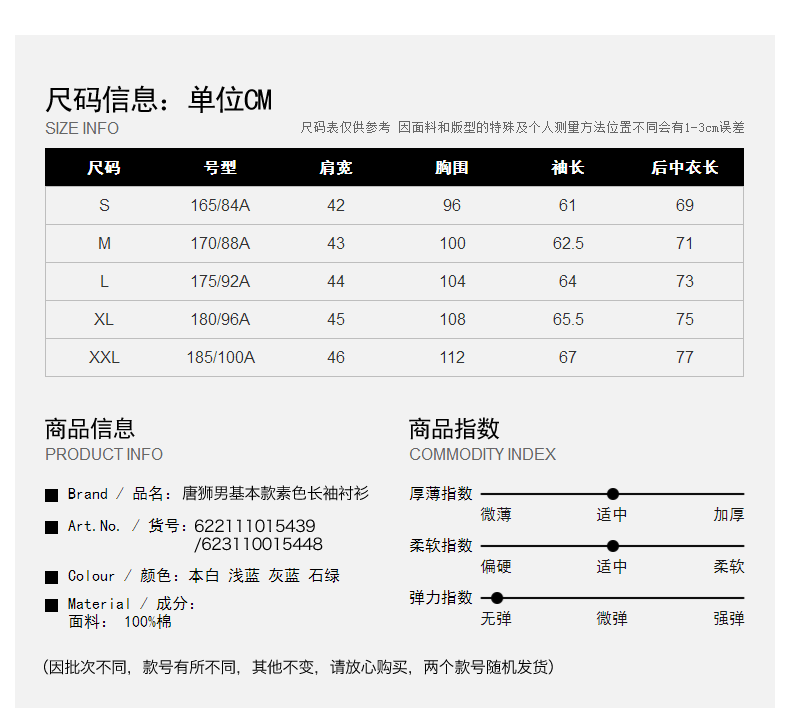Click the colour option 石绿
Viewport: 790px width, 708px height.
324,575
